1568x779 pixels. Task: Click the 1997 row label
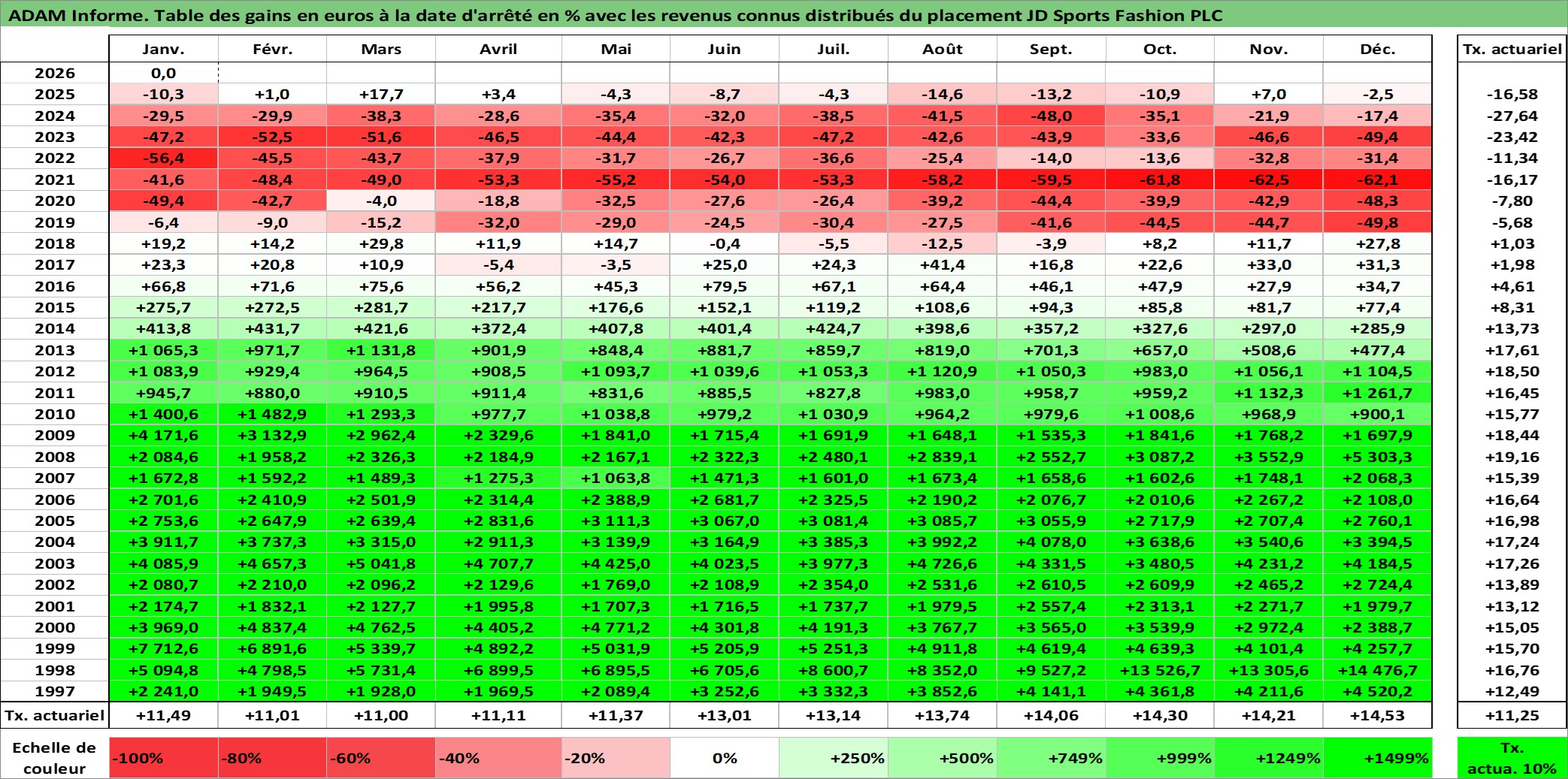(55, 691)
